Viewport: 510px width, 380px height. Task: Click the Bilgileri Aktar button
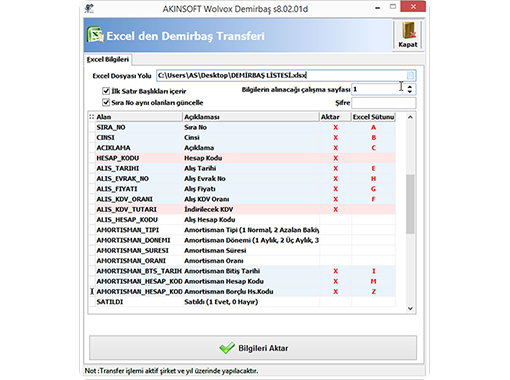[253, 348]
